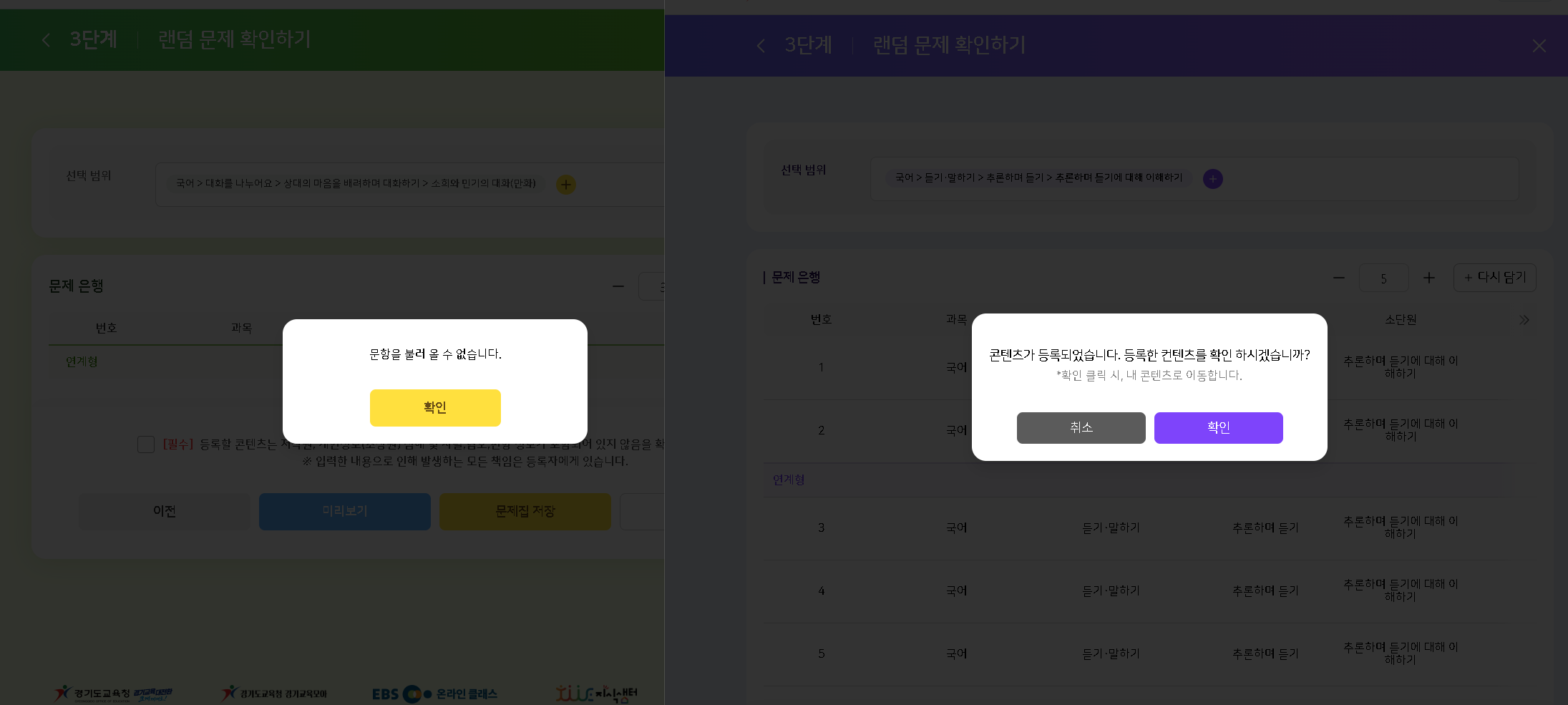The height and width of the screenshot is (705, 1568).
Task: Open the 경기도교육청 logo link
Action: (x=113, y=694)
